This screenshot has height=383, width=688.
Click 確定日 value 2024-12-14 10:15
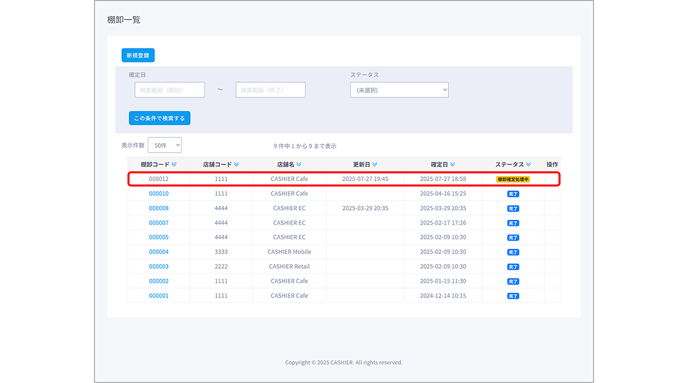[443, 296]
